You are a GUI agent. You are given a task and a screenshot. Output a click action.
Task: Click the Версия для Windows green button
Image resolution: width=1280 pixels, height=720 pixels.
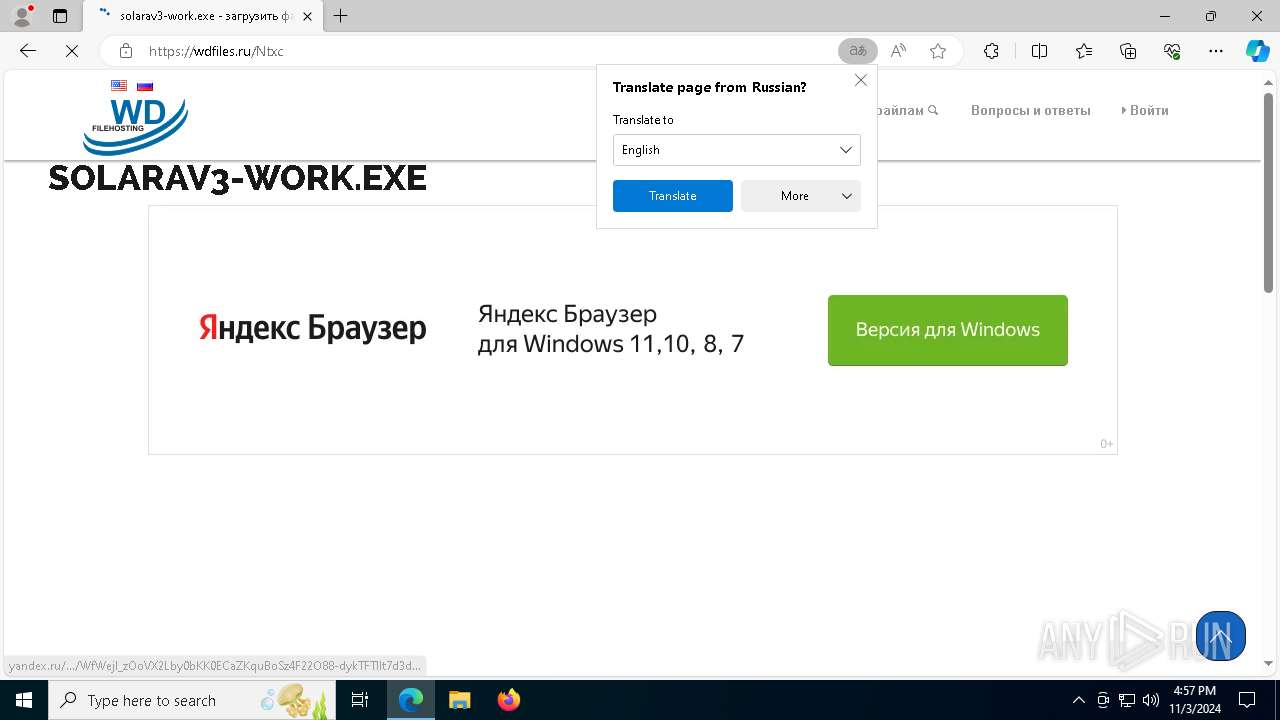(948, 330)
